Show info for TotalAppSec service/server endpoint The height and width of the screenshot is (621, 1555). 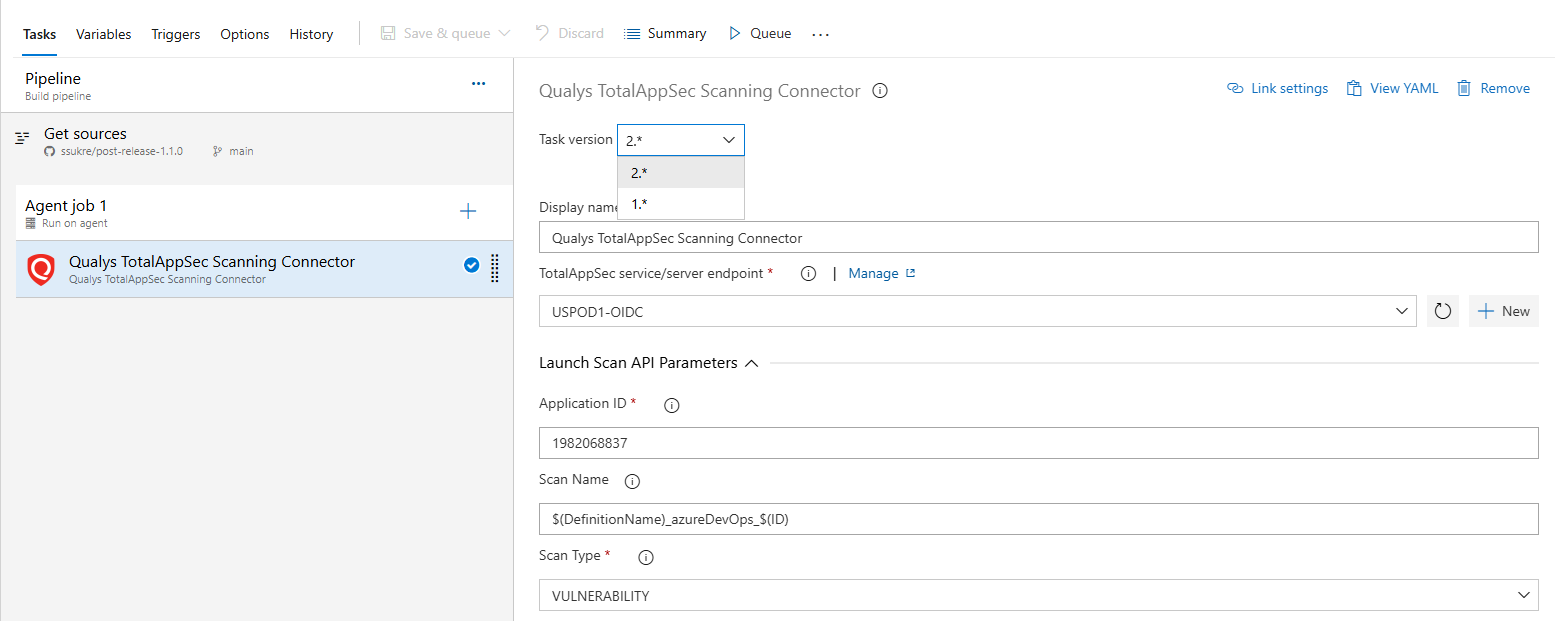(x=809, y=273)
